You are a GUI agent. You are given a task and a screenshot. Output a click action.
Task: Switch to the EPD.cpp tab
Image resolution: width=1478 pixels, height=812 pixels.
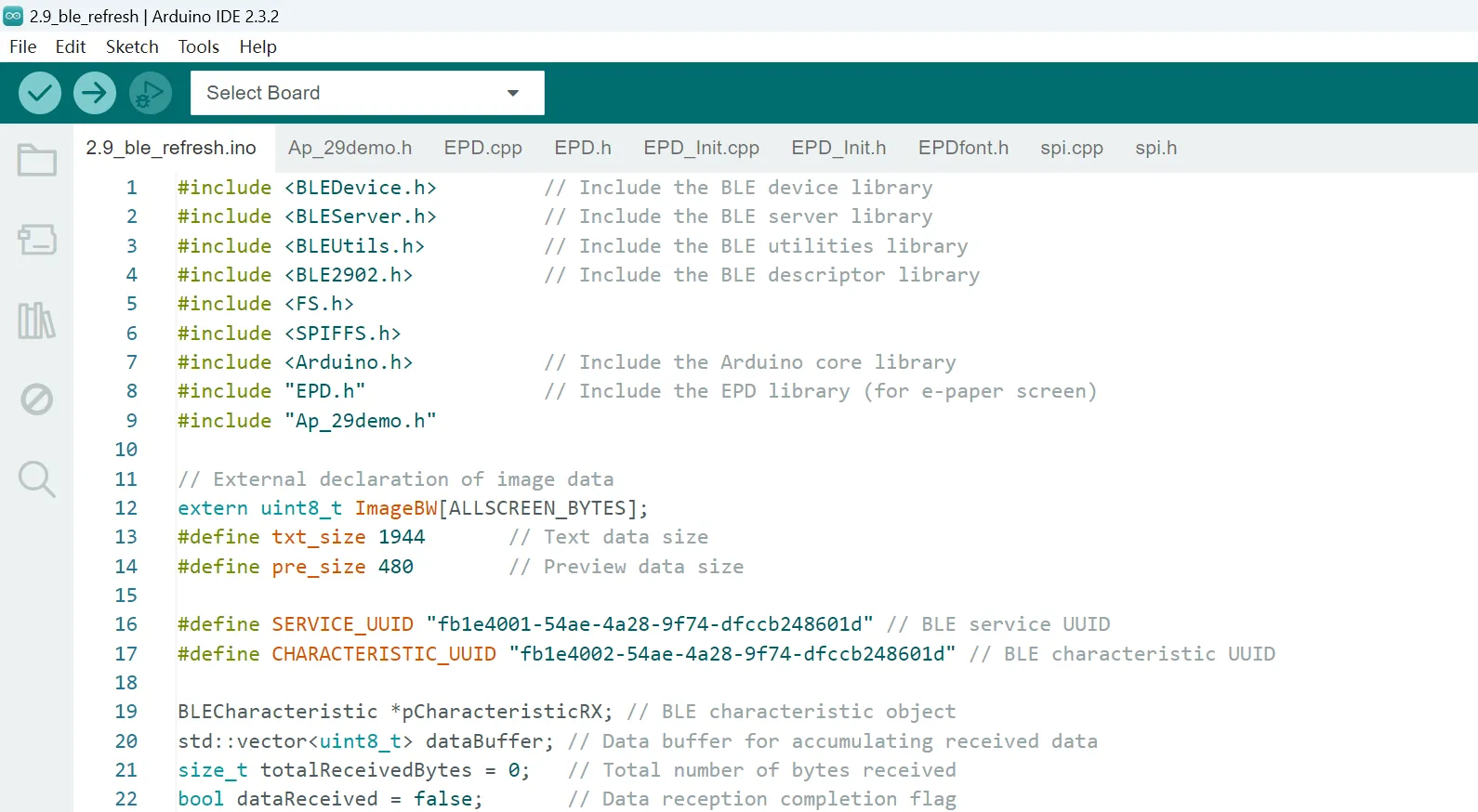[x=483, y=148]
